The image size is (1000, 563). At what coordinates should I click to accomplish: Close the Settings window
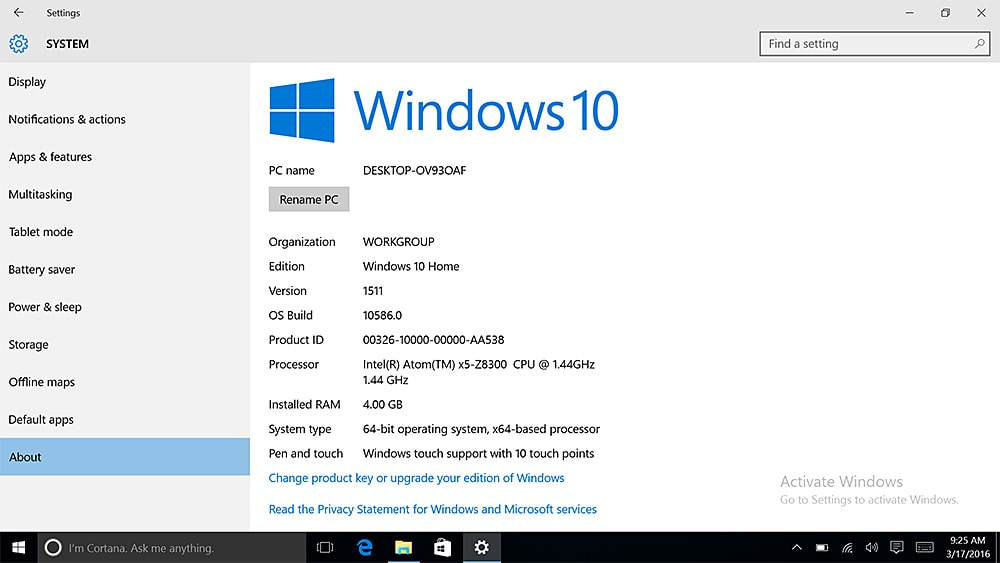tap(981, 13)
